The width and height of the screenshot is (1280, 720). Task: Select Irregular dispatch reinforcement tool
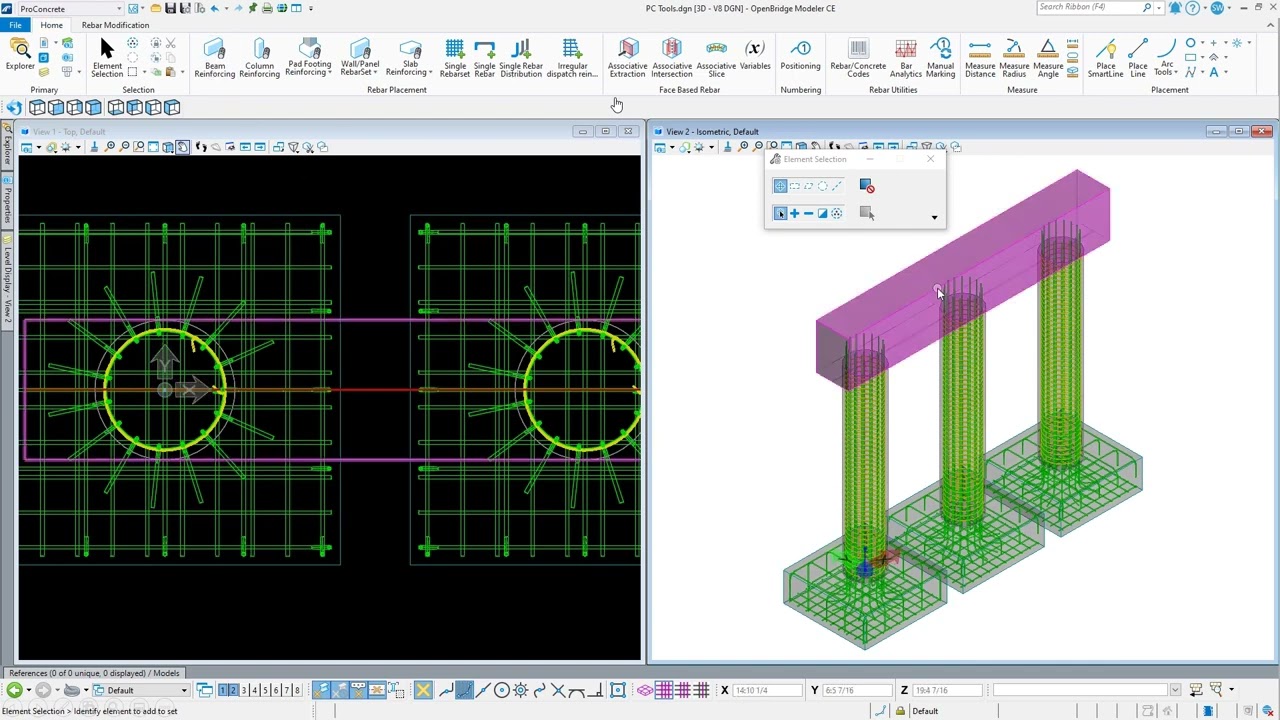coord(572,58)
